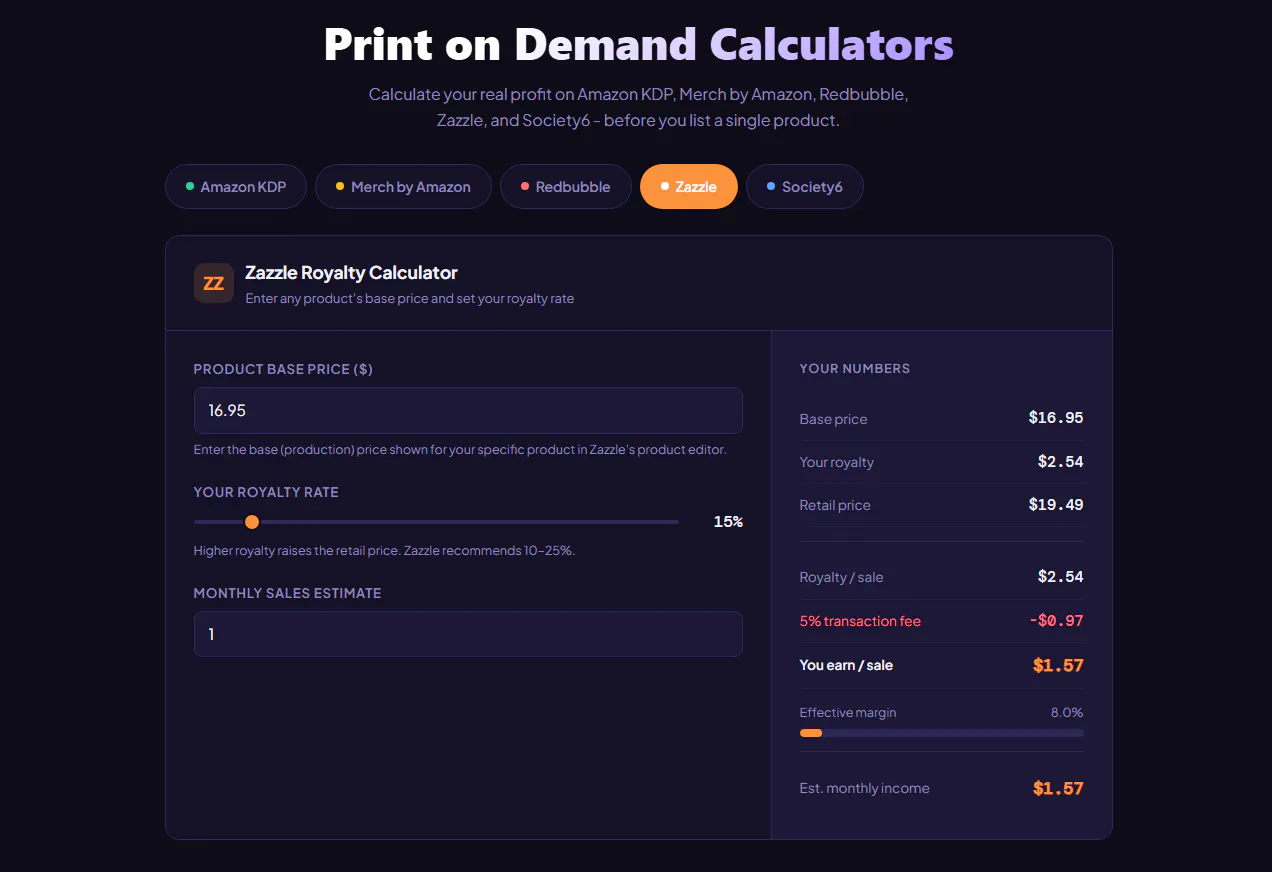Focus the Monthly Sales Estimate input
Viewport: 1272px width, 872px height.
coord(468,634)
